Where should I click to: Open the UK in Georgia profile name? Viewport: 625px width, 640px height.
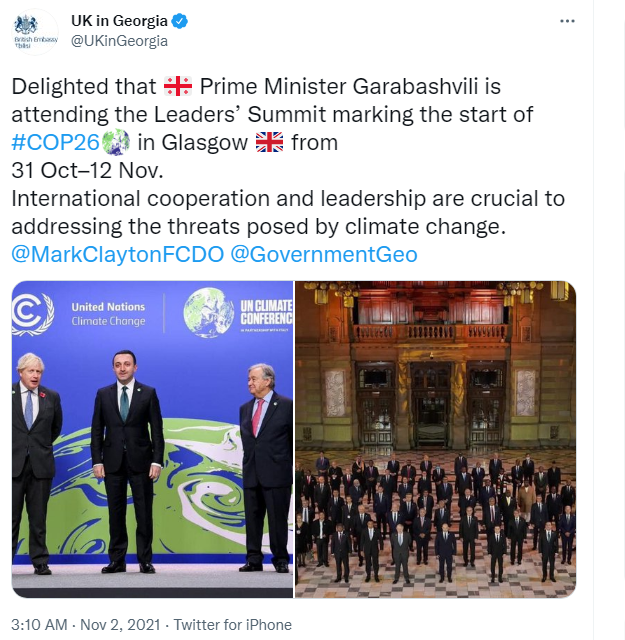pos(119,21)
